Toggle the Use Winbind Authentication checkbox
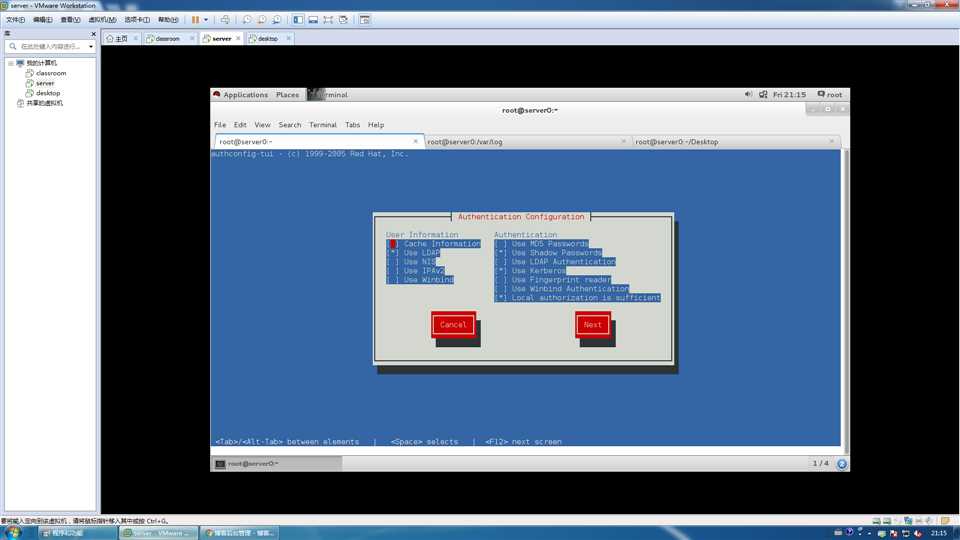 click(501, 288)
